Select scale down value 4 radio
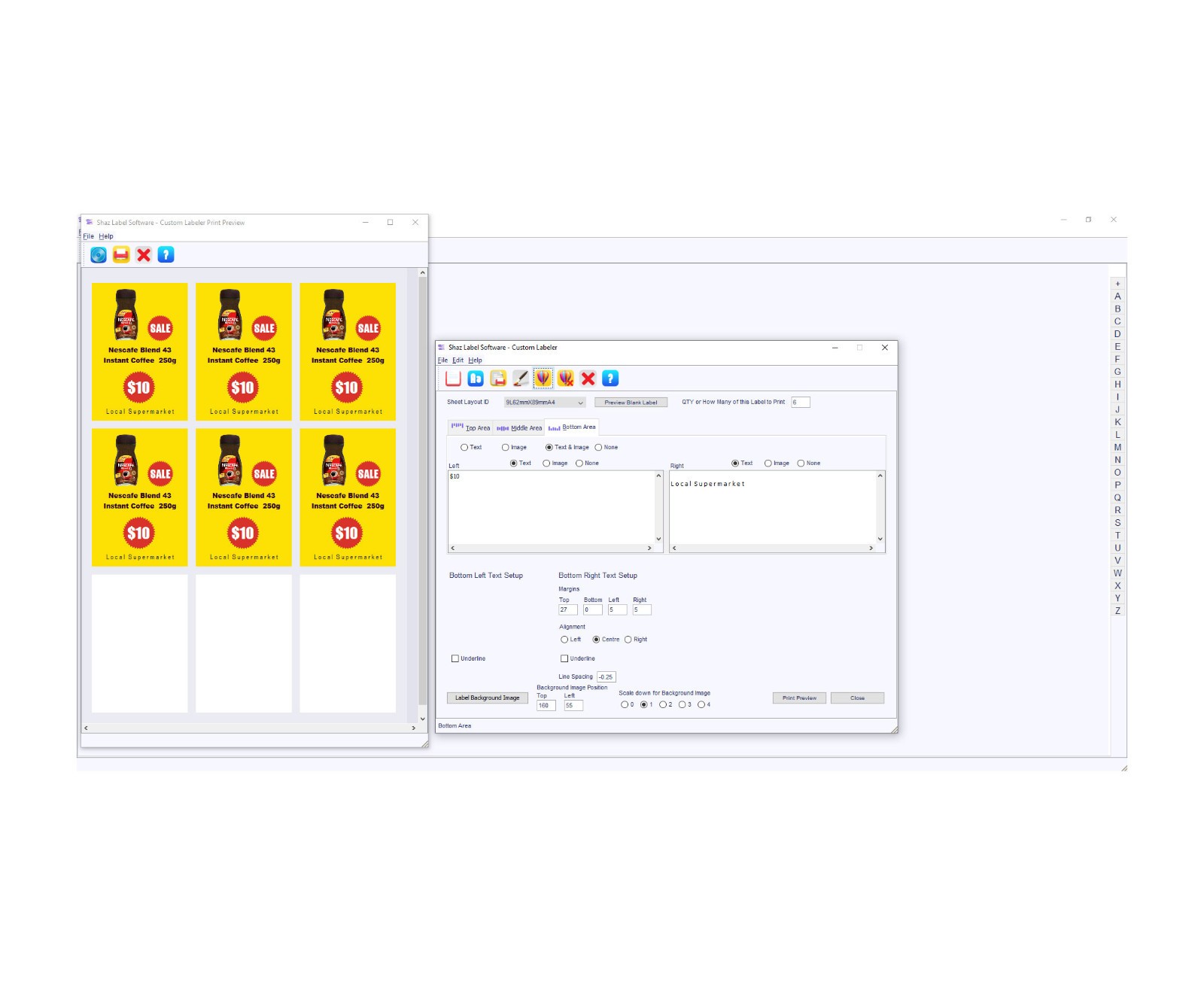 tap(701, 705)
